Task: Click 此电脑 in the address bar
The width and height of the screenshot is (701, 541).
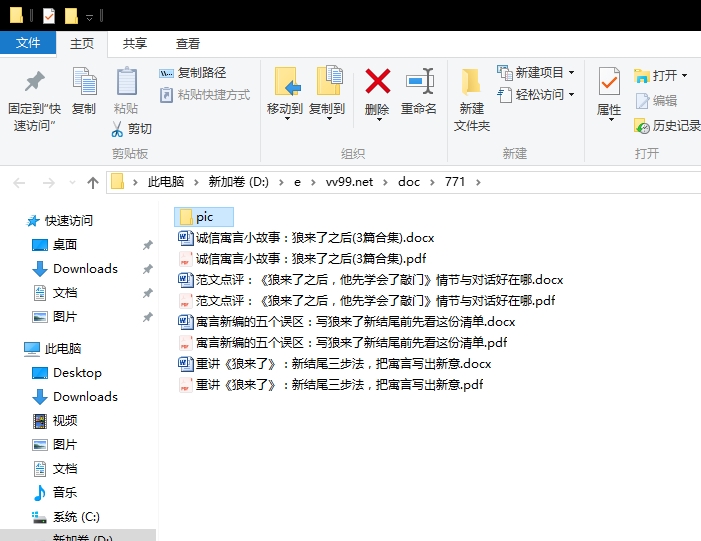Action: (x=166, y=182)
